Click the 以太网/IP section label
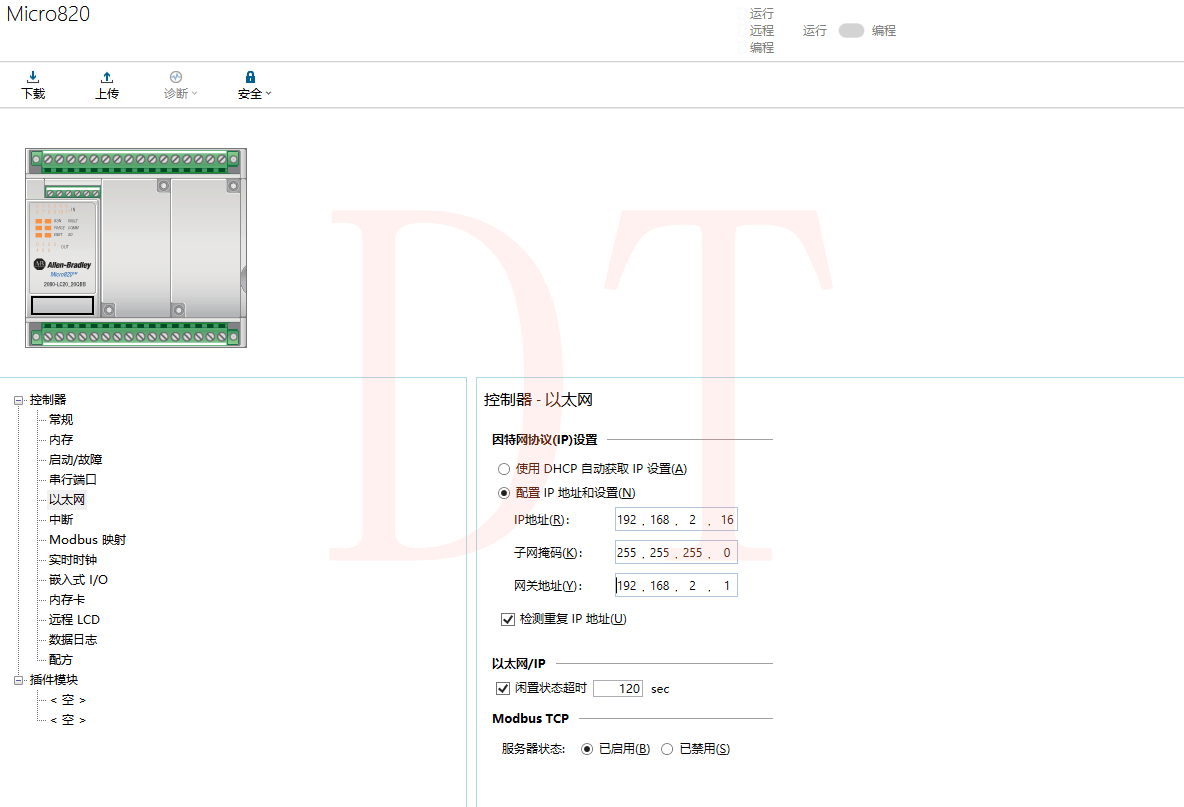Screen dimensions: 1184x807 518,664
